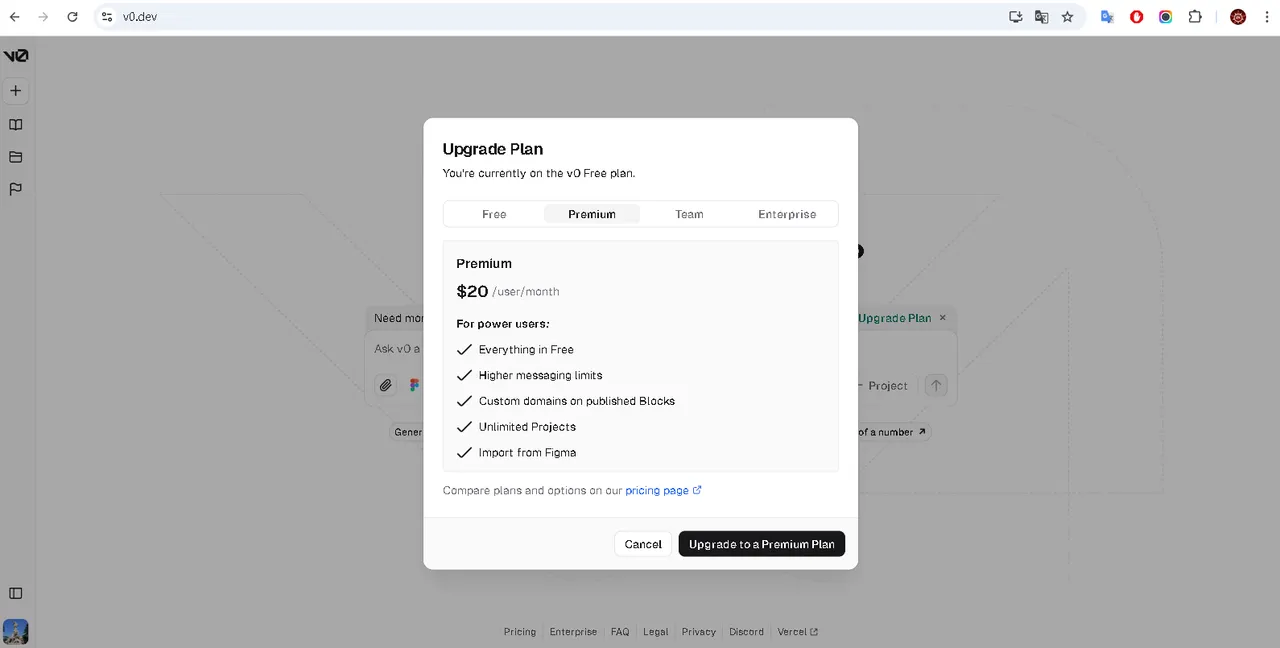This screenshot has height=648, width=1280.
Task: Open user avatar at bottom left
Action: coord(16,631)
